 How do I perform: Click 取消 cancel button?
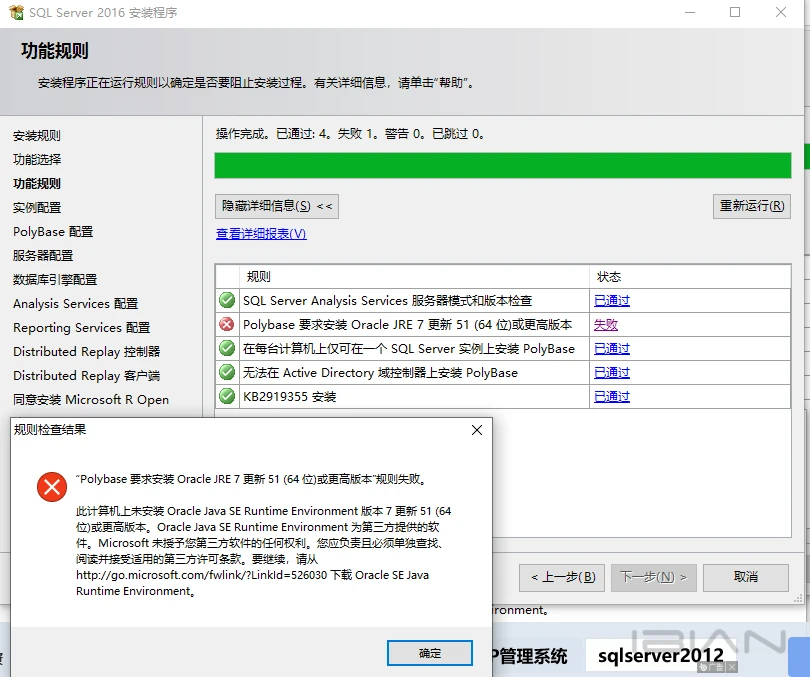(x=745, y=577)
